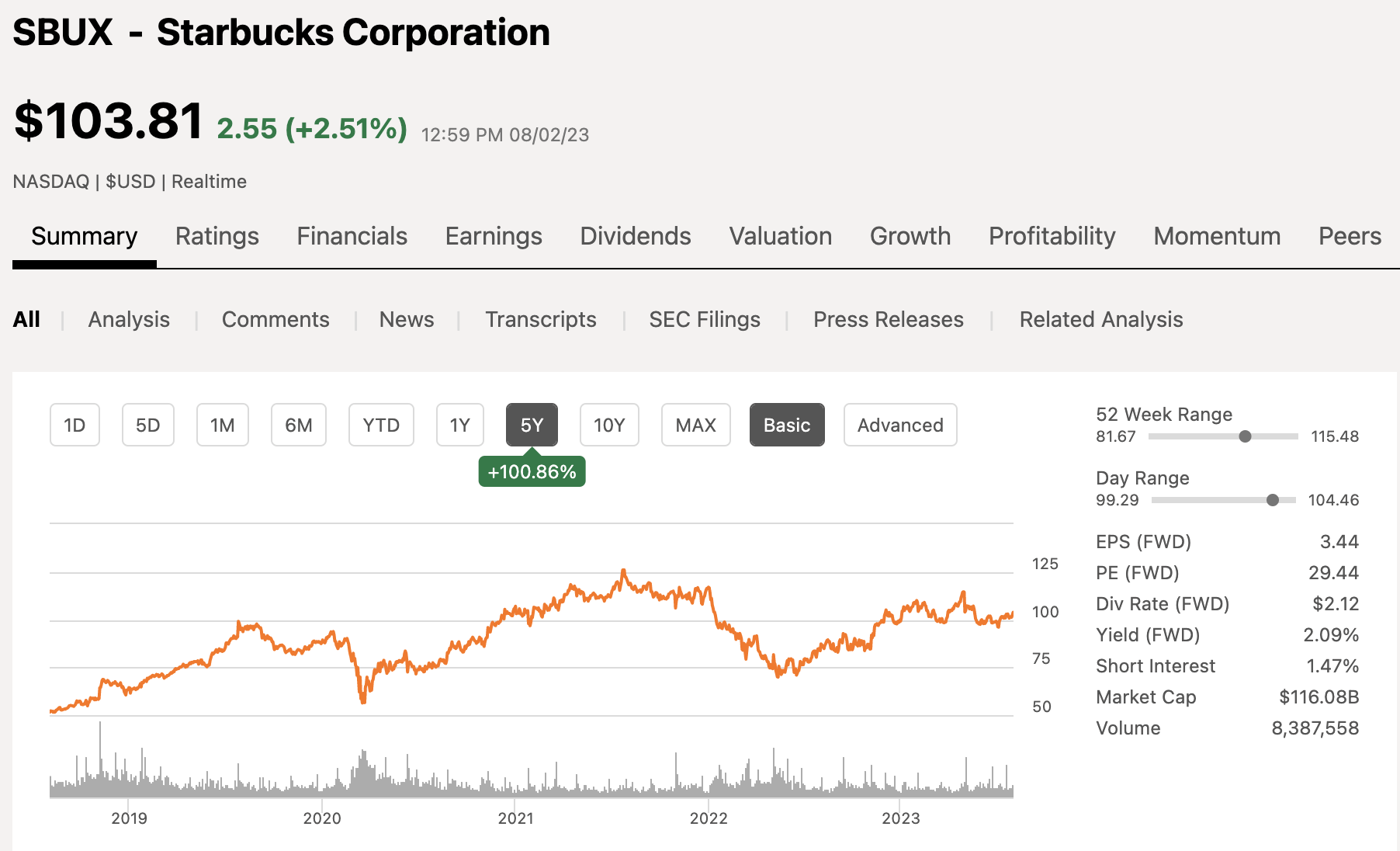1400x851 pixels.
Task: Click the Div Rate (FWD) value $2.12
Action: [1336, 604]
